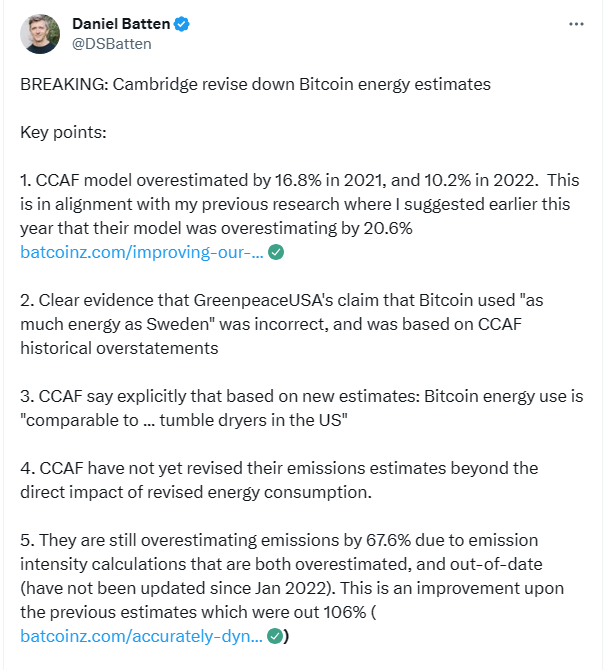Click the "Key points:" line
The image size is (606, 670).
click(x=63, y=132)
